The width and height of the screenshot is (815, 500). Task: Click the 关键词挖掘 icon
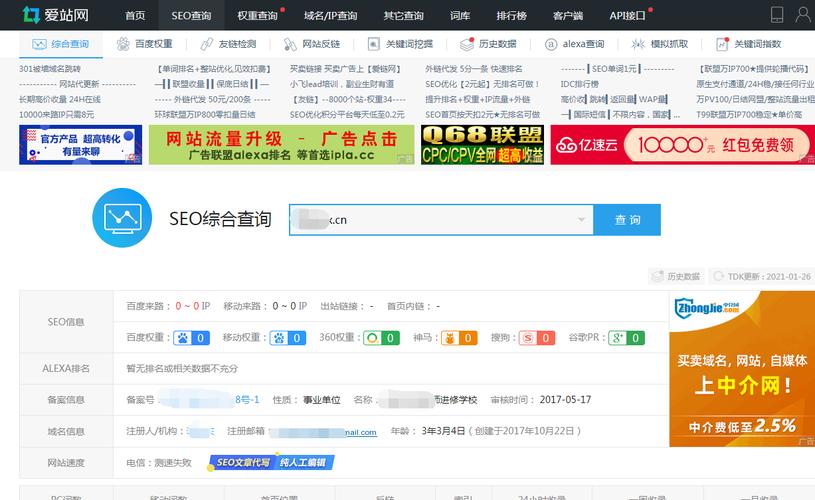[x=374, y=44]
